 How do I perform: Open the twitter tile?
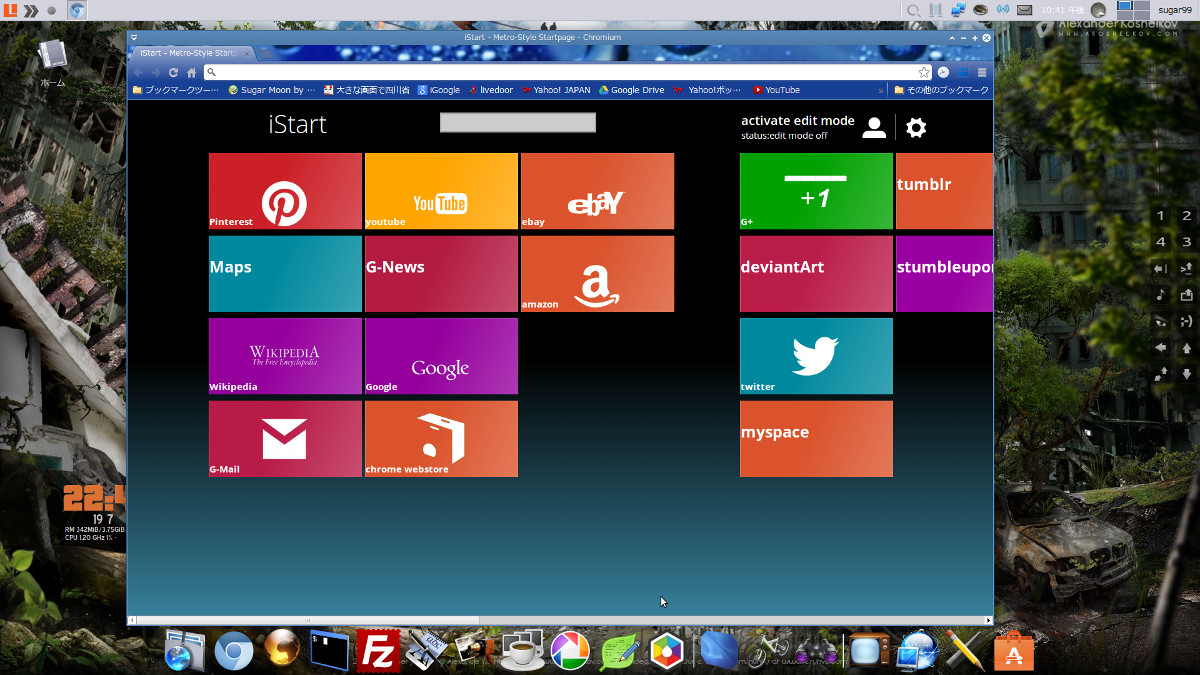[x=816, y=356]
